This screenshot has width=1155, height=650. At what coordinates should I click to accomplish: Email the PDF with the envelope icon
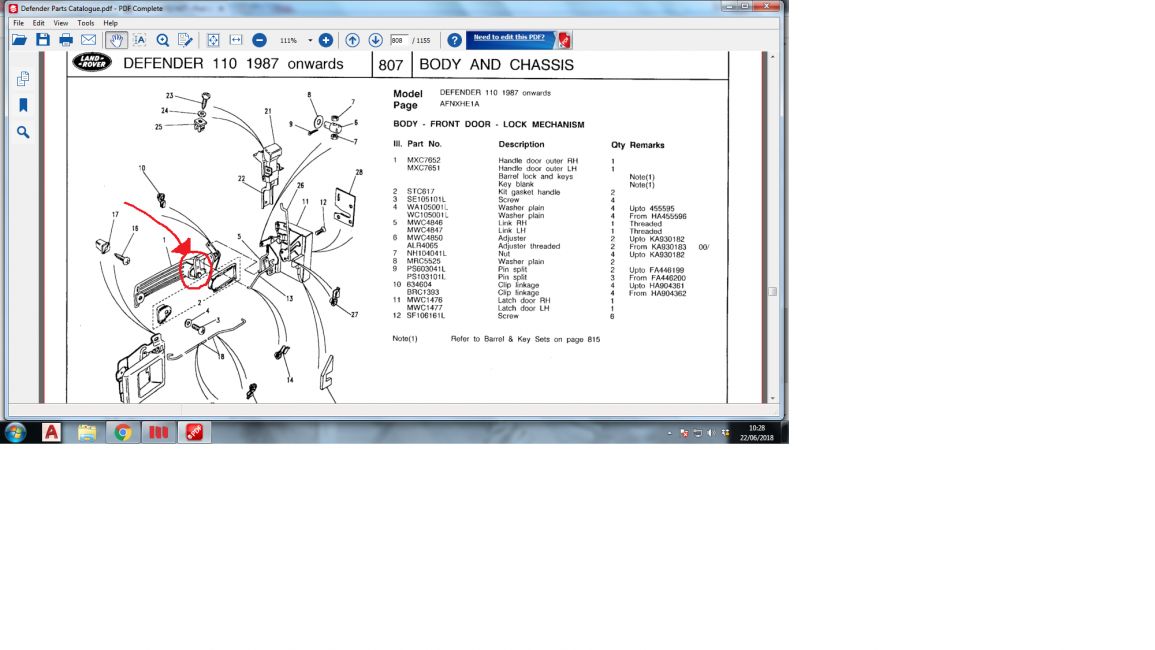(x=88, y=40)
